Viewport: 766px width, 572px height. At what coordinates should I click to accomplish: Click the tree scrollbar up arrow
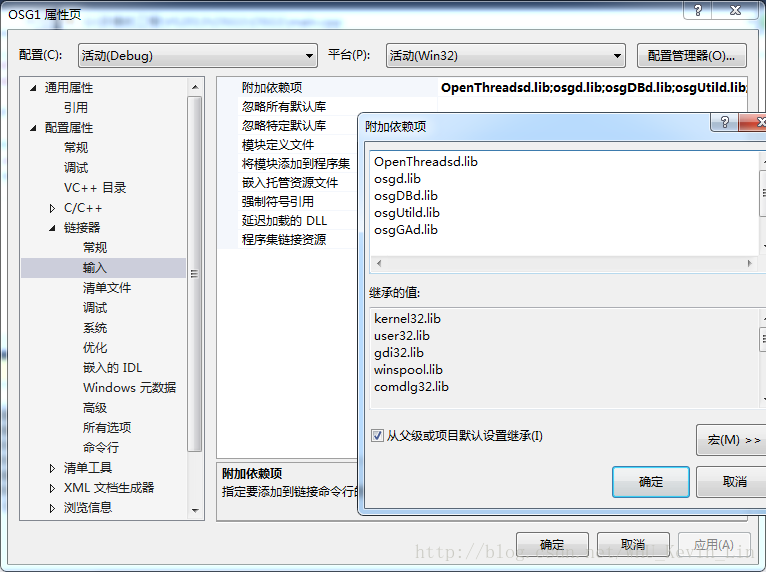(195, 87)
